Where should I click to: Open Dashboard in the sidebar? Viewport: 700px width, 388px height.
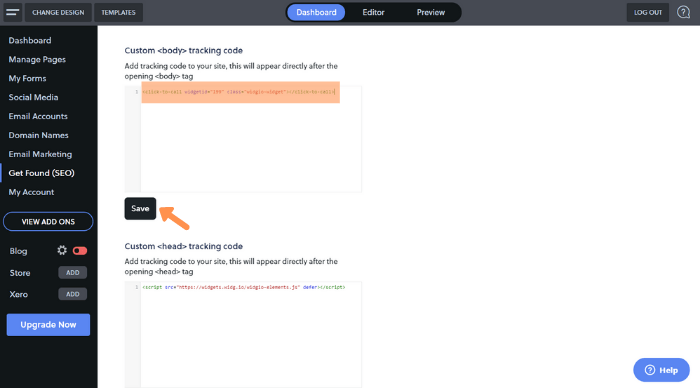(30, 41)
